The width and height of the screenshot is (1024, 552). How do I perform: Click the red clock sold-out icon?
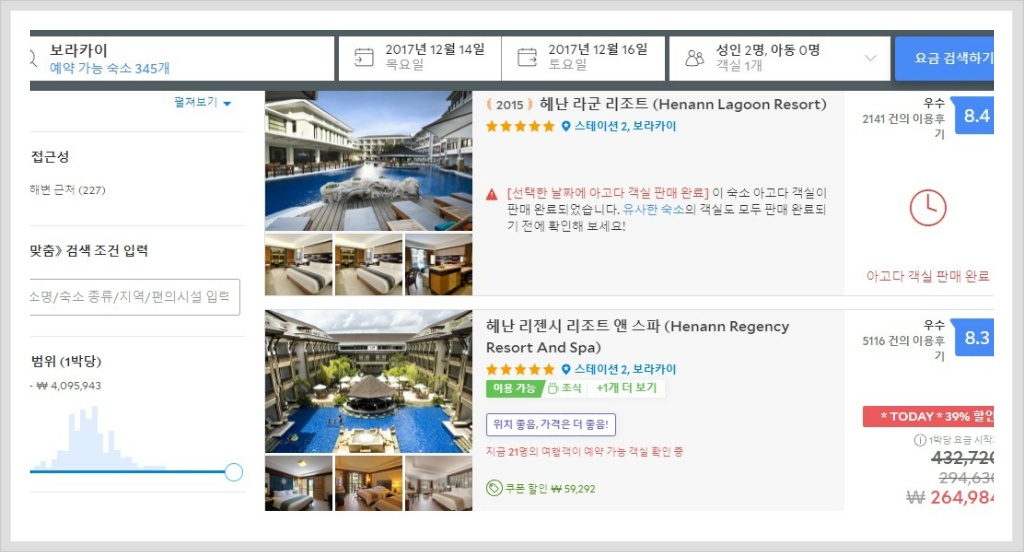click(x=927, y=208)
